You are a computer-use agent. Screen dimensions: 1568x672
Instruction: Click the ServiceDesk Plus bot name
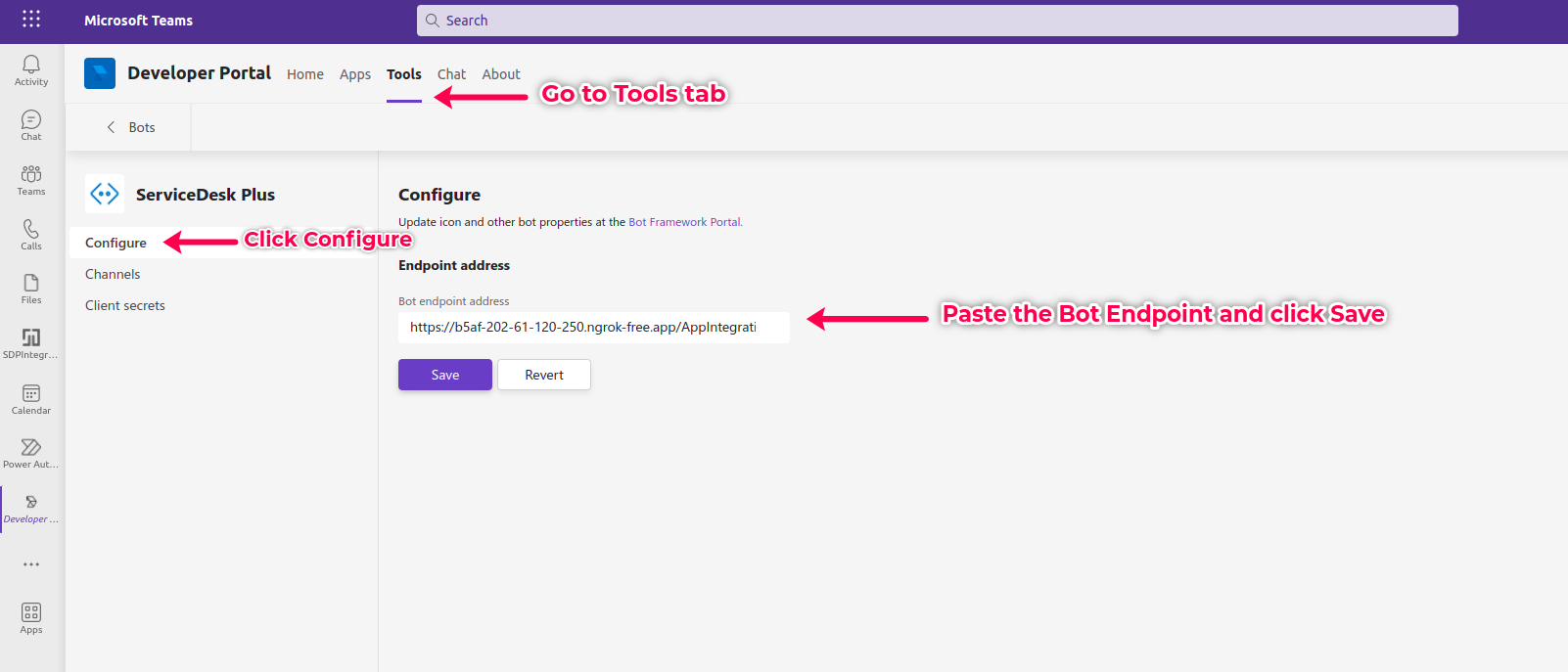tap(206, 195)
